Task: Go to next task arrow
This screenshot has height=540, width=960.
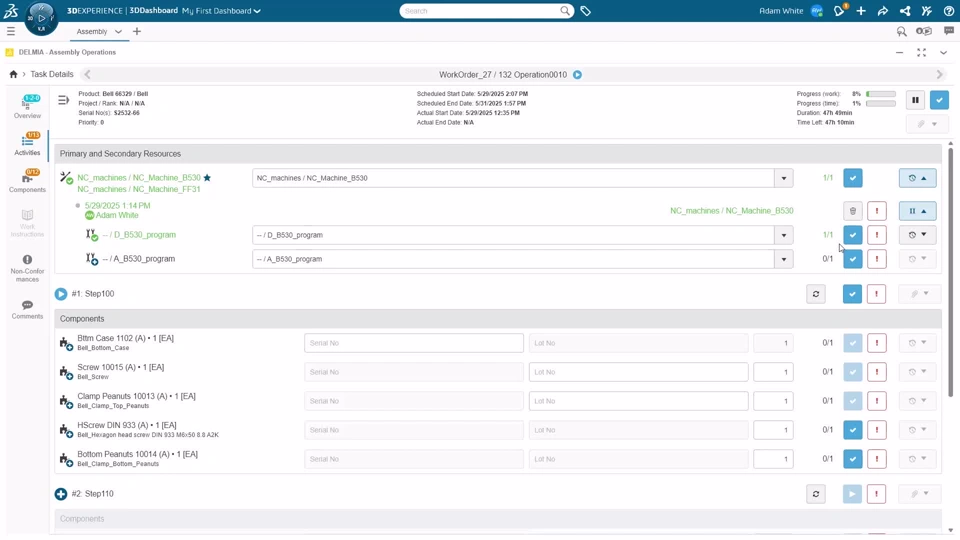Action: tap(940, 74)
